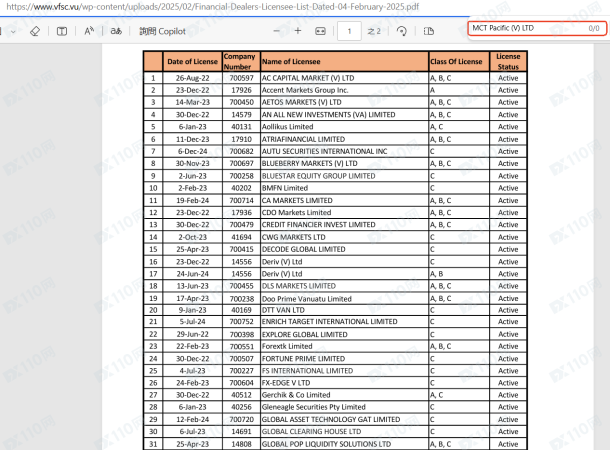
Task: Click date cell 14-Mar-23
Action: [193, 102]
